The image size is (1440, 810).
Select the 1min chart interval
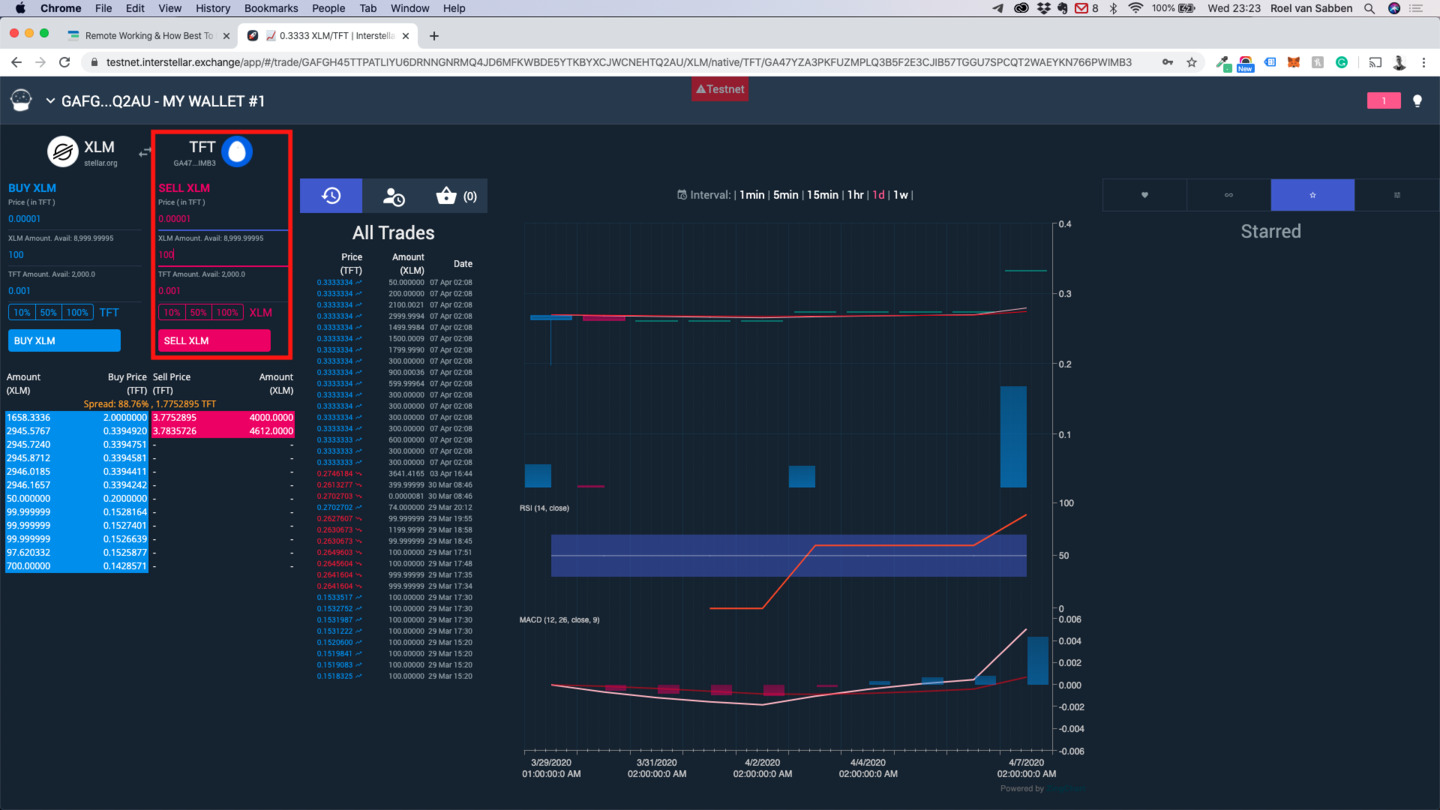pos(752,195)
